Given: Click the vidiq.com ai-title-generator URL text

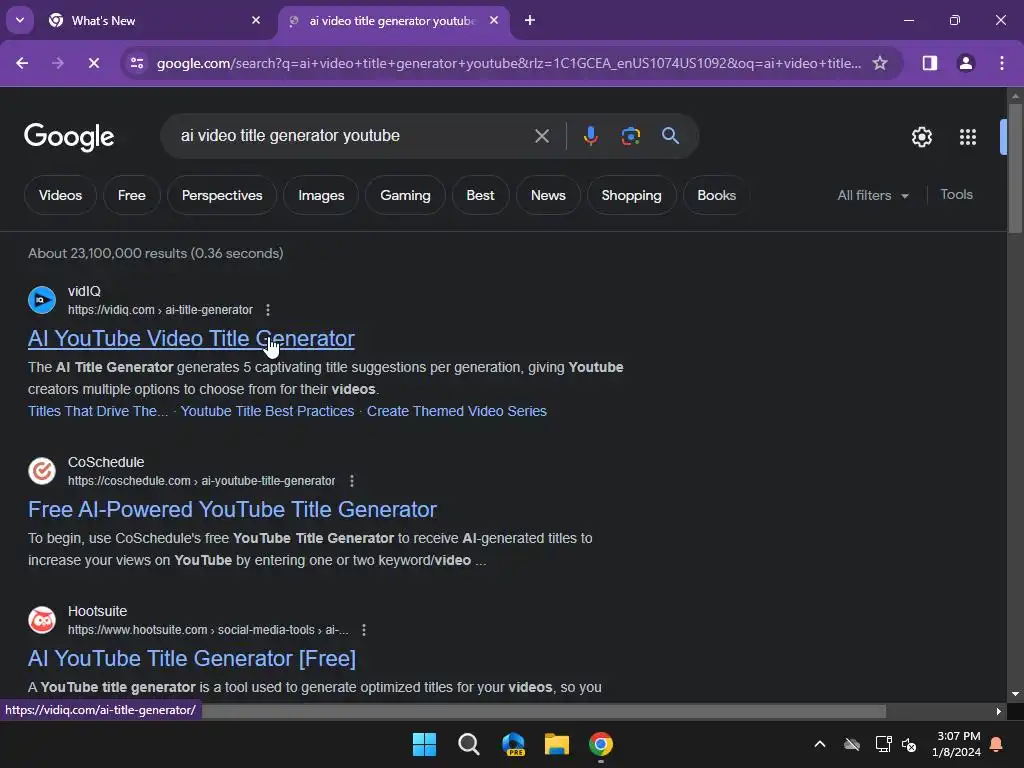Looking at the screenshot, I should pyautogui.click(x=160, y=310).
